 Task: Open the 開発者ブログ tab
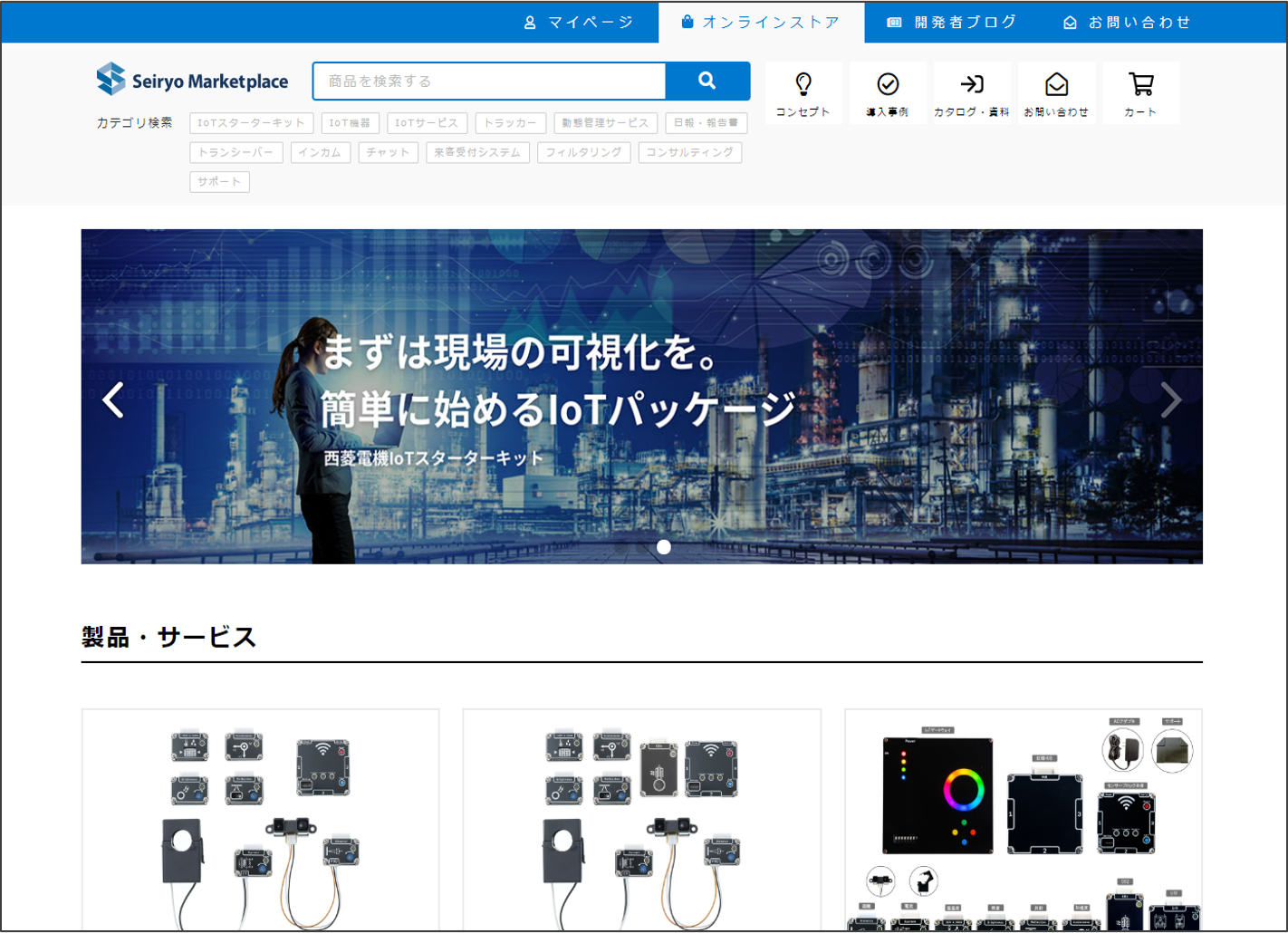coord(952,23)
